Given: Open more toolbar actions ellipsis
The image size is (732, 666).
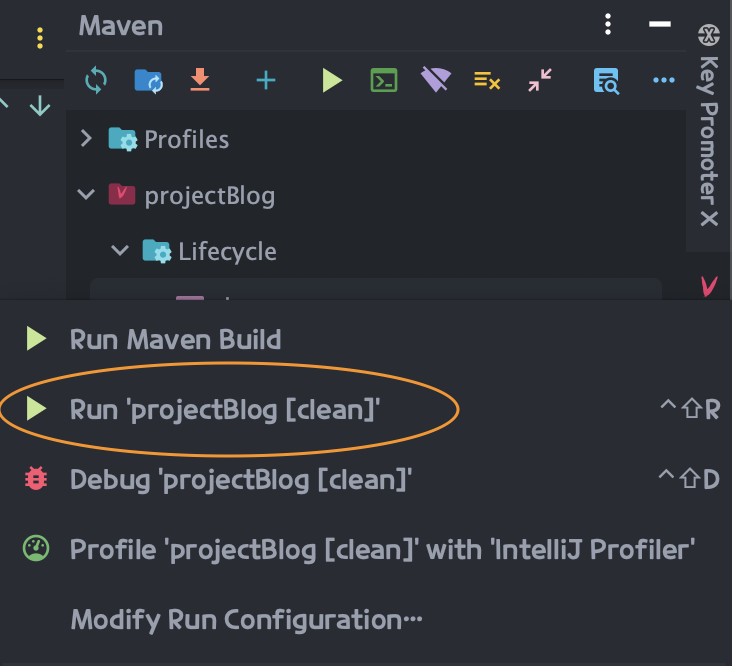Looking at the screenshot, I should click(663, 80).
